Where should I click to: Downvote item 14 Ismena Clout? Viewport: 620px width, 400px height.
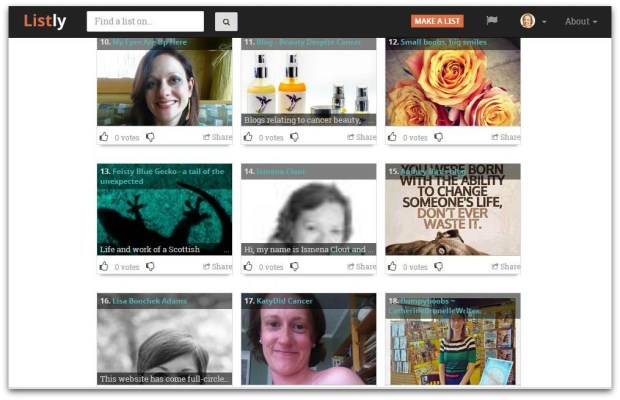(x=295, y=266)
